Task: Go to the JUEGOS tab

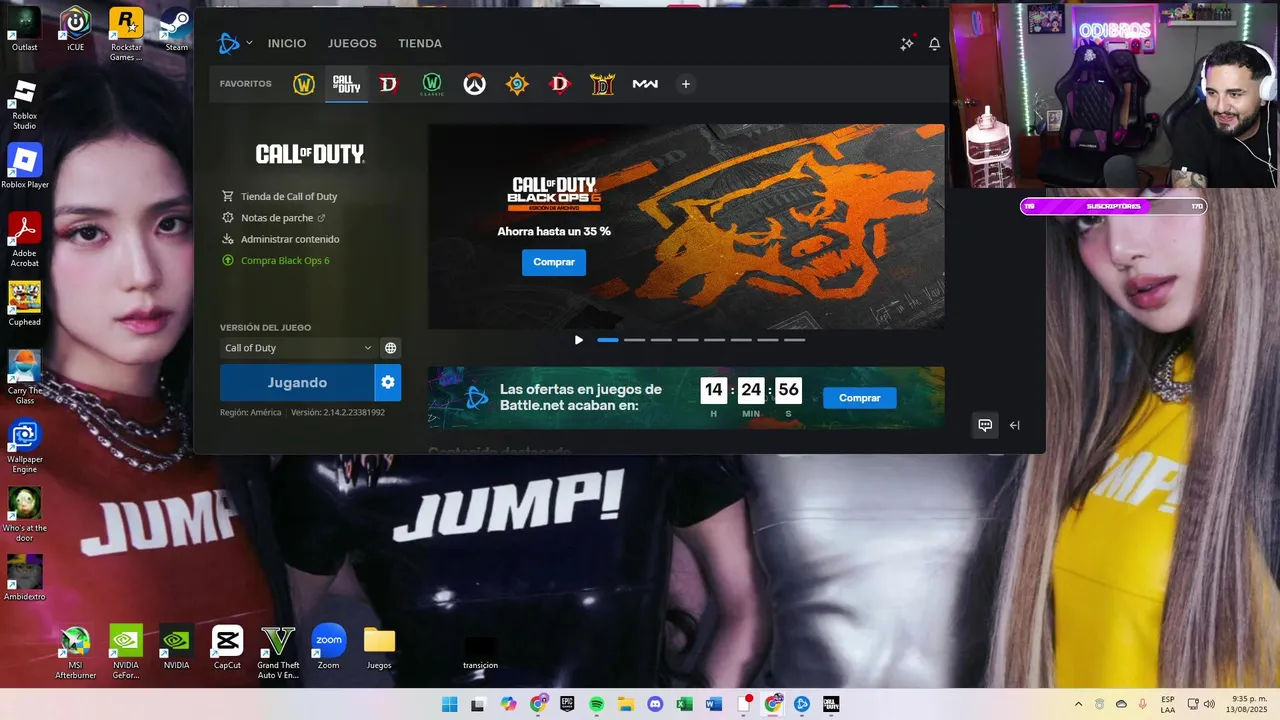Action: coord(352,44)
